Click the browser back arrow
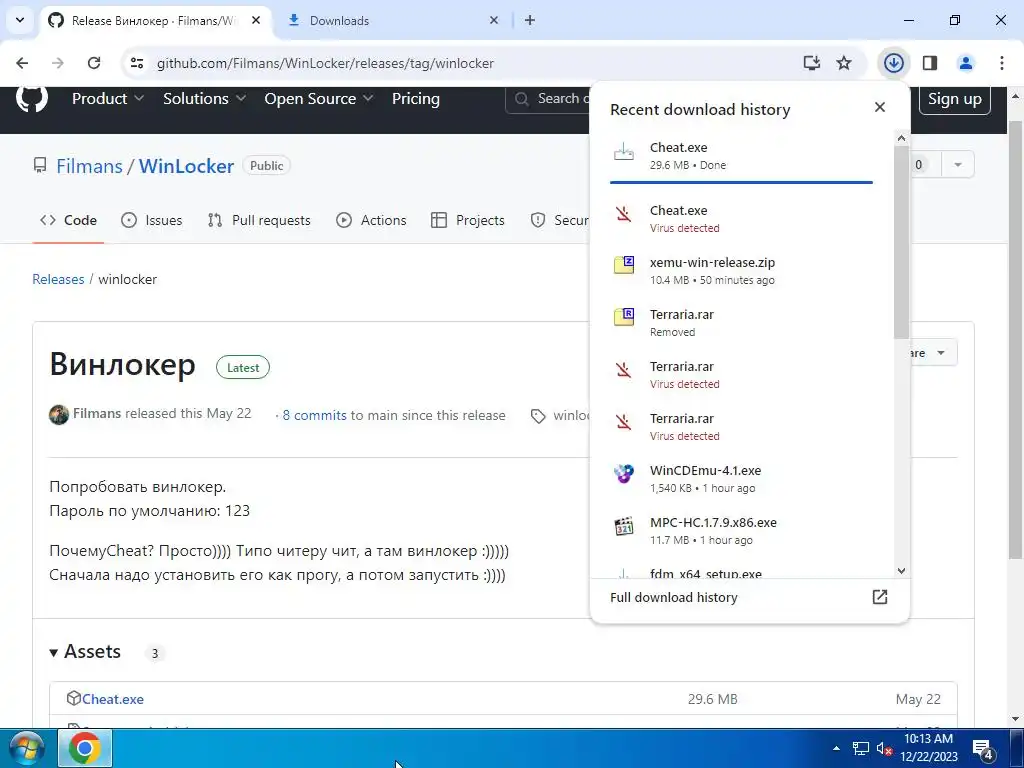This screenshot has width=1024, height=768. coord(22,63)
